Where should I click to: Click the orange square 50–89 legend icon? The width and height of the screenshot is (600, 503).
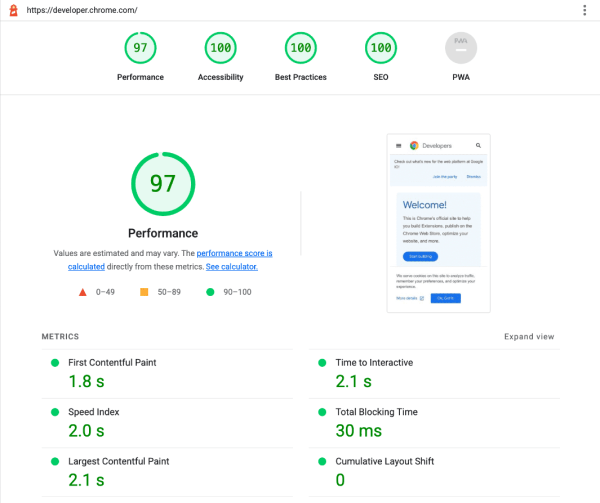[144, 292]
